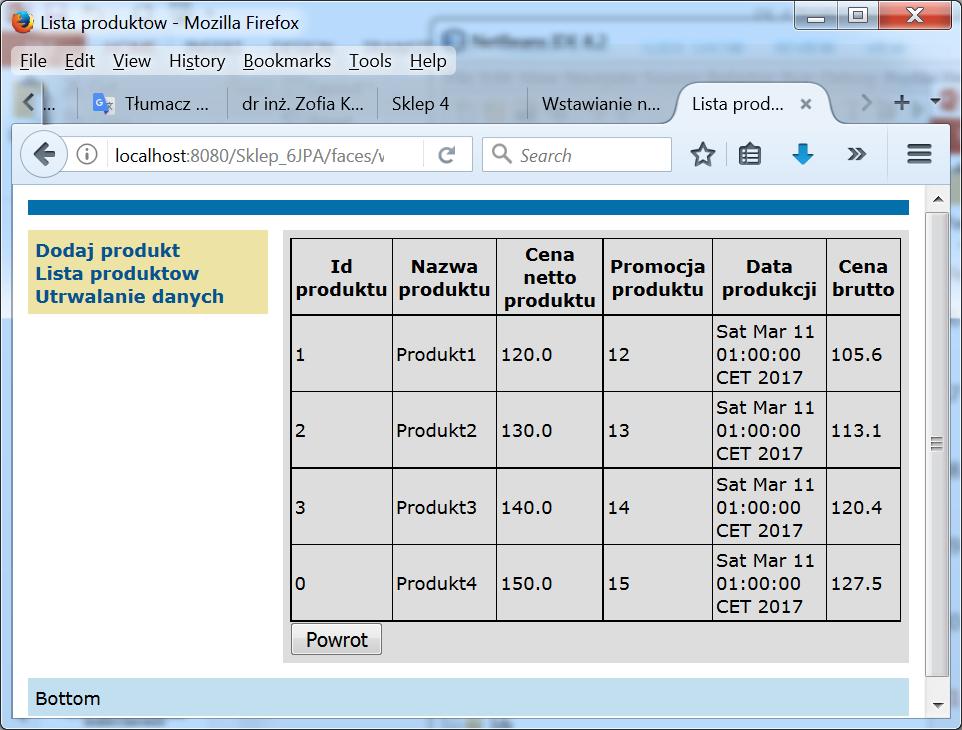
Task: Click net price 120.0 cell
Action: coord(549,354)
